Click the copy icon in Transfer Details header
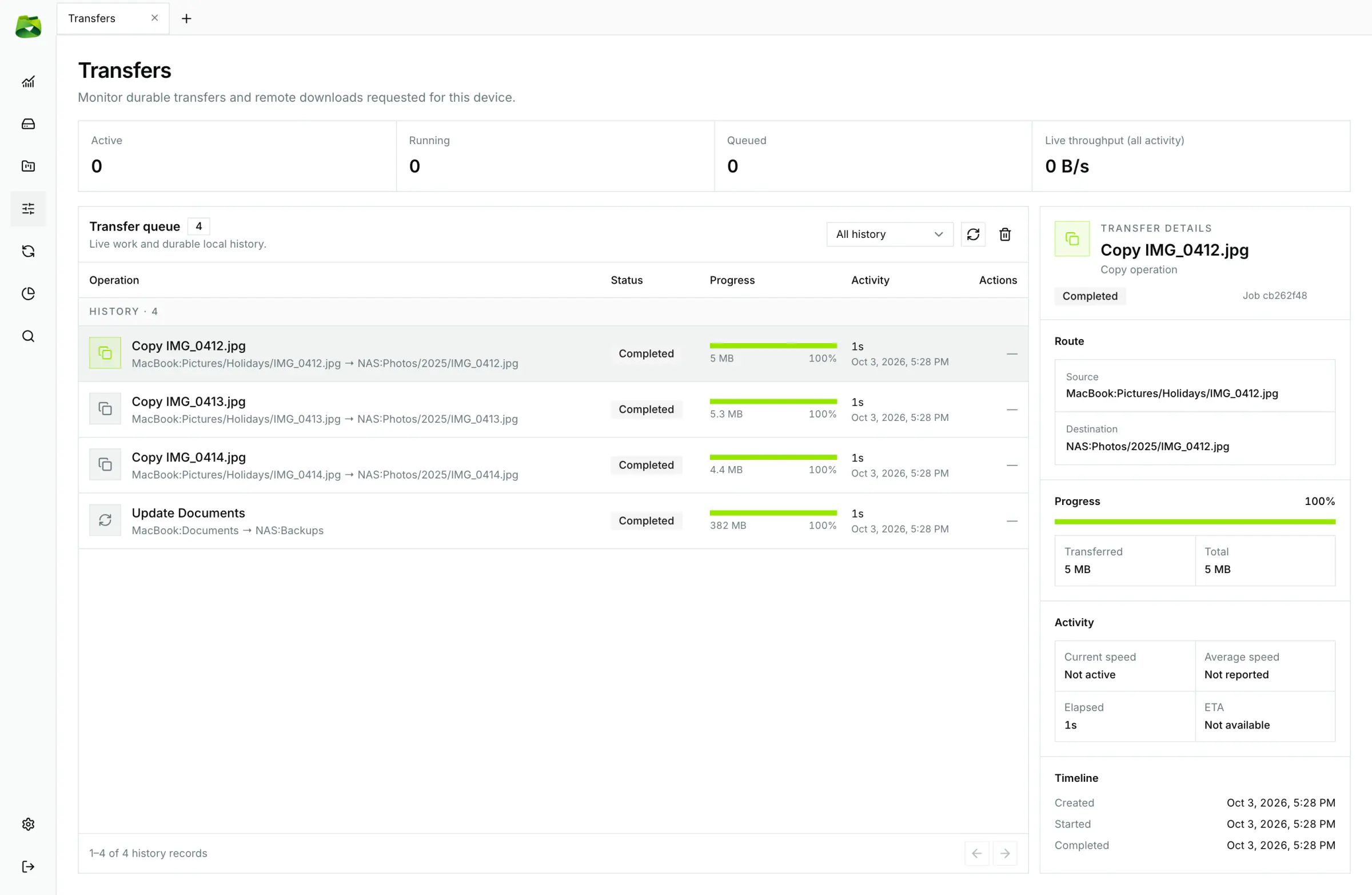This screenshot has width=1372, height=895. click(x=1072, y=238)
